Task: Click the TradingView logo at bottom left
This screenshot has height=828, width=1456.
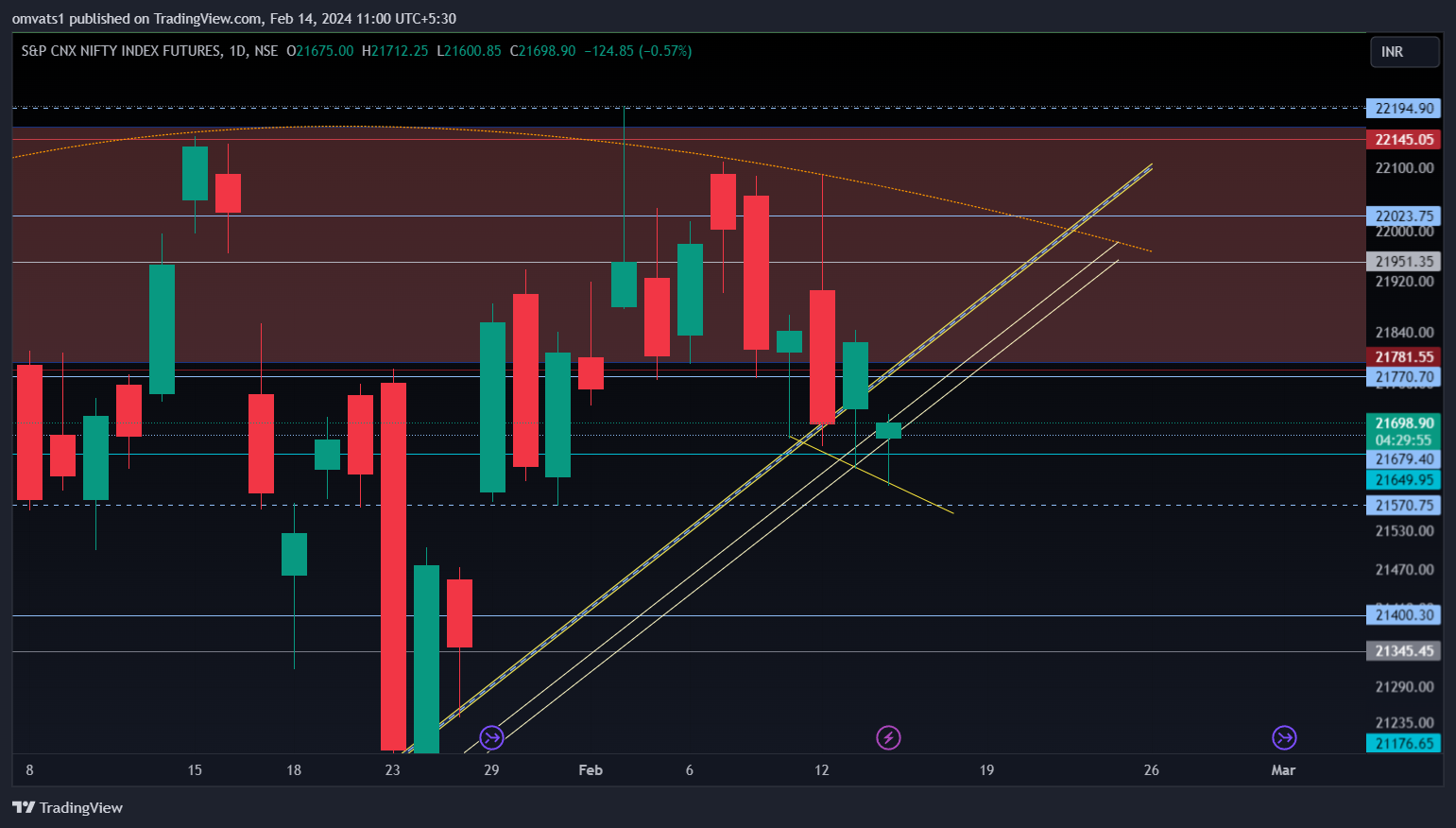Action: 67,807
